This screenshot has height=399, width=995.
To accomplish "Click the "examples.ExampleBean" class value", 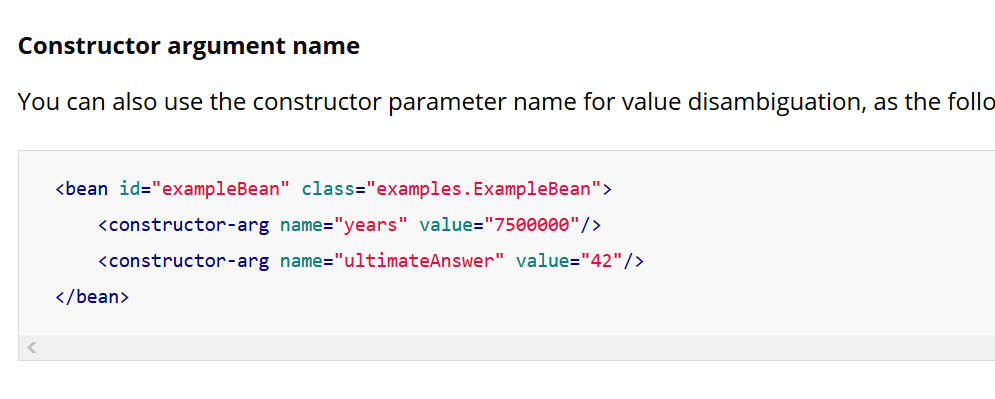I will 483,189.
